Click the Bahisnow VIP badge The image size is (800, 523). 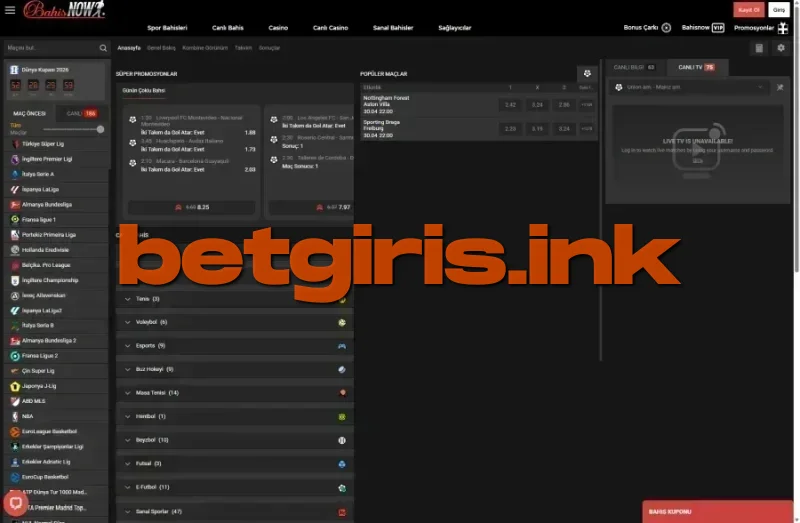[x=718, y=28]
